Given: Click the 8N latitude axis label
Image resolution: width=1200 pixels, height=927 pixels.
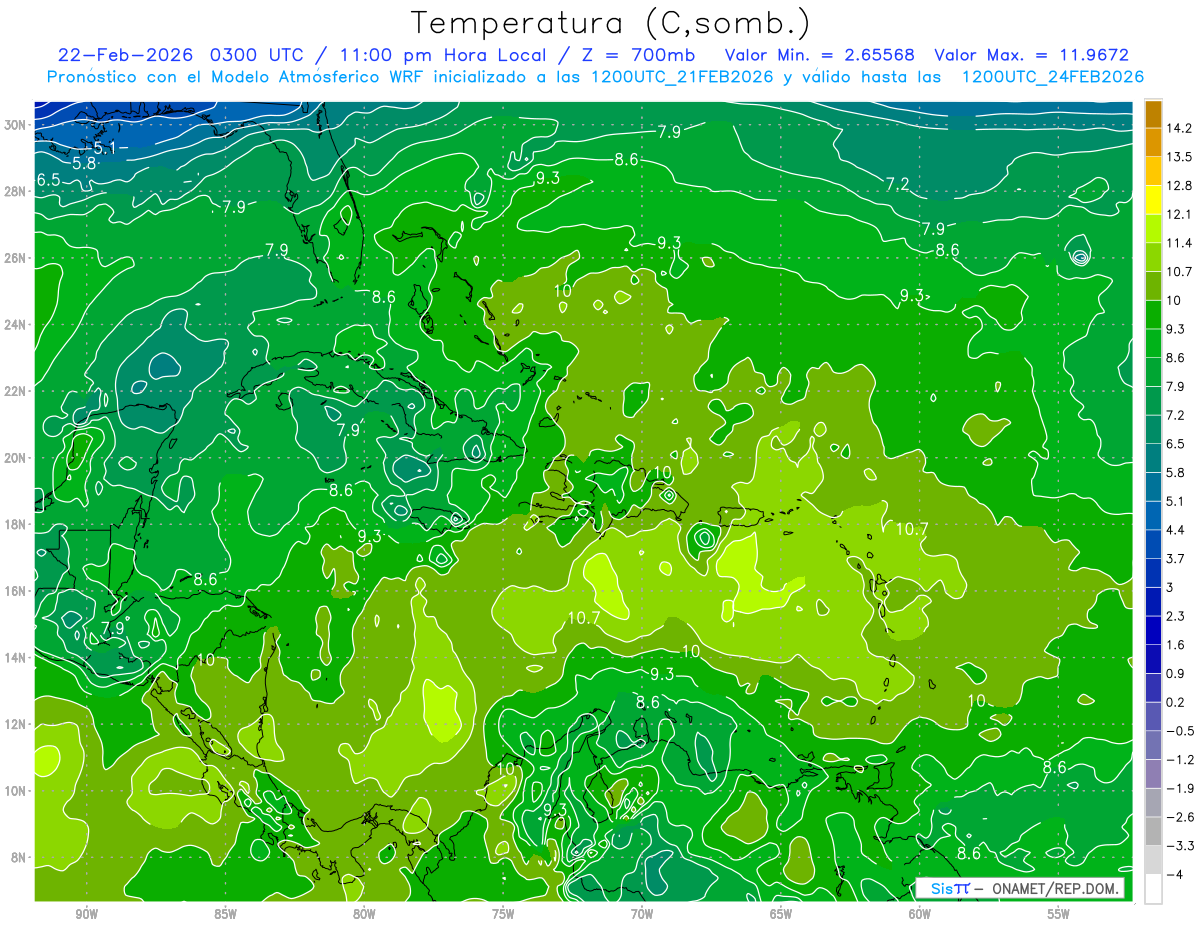Looking at the screenshot, I should pos(20,858).
